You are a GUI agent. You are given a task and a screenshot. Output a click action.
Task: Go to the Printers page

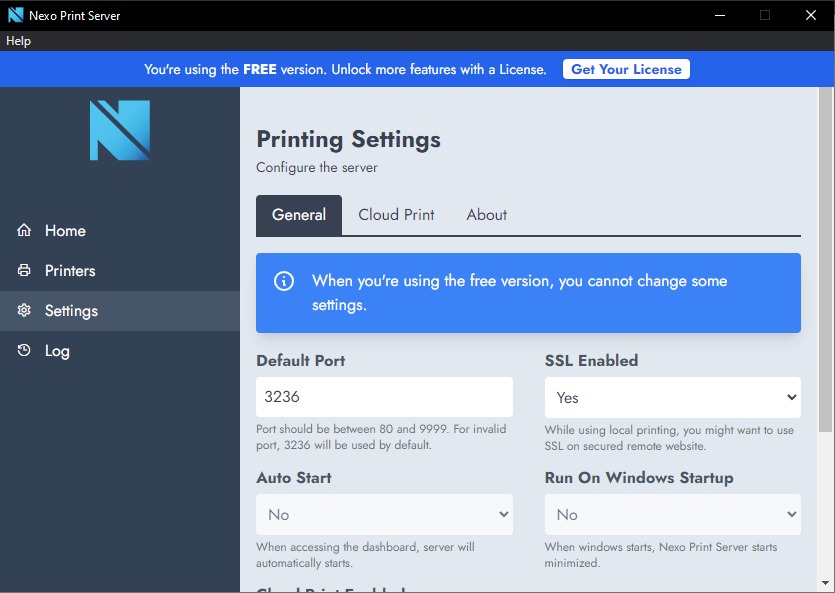pyautogui.click(x=120, y=270)
